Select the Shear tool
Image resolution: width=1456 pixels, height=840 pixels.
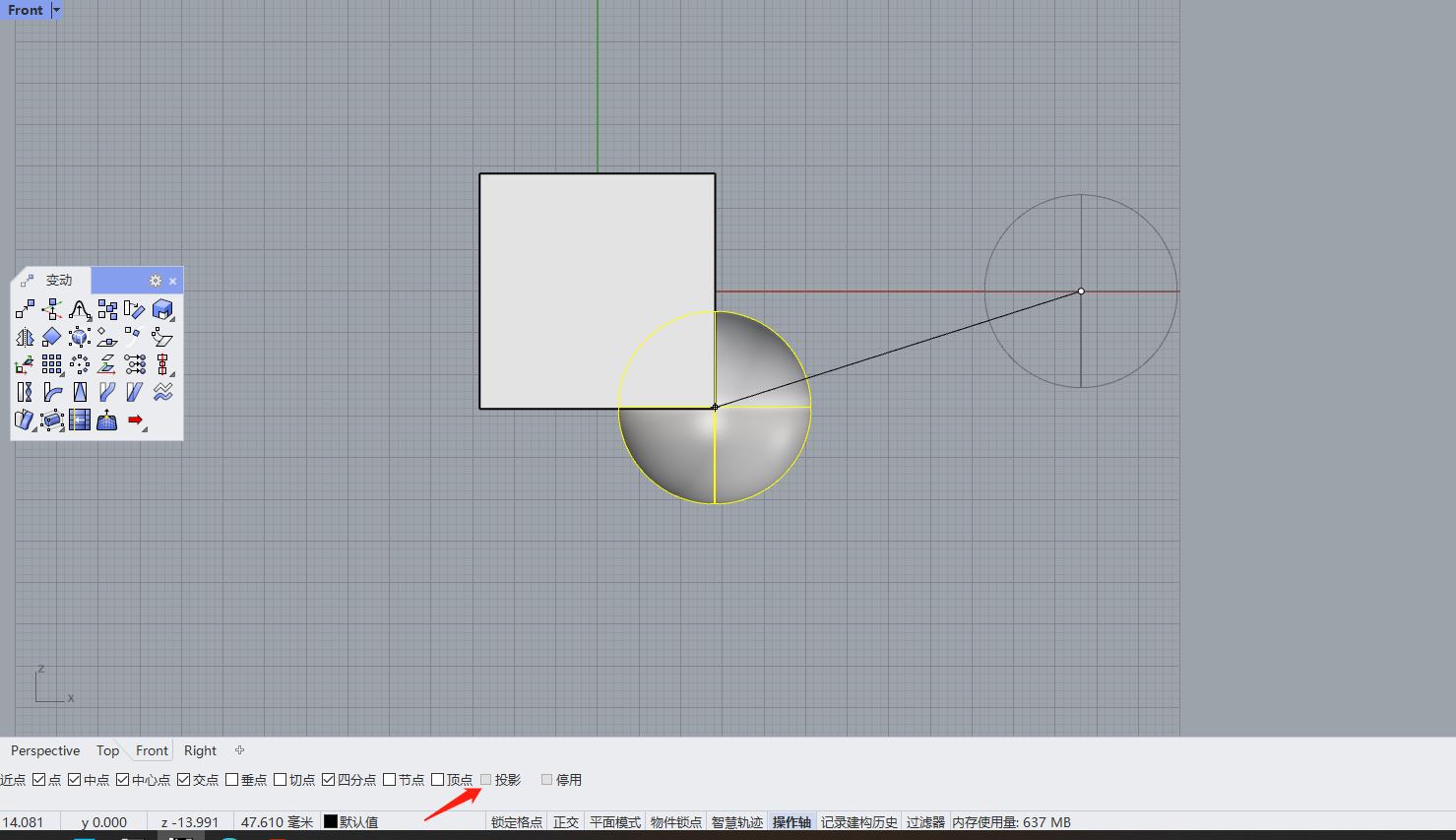135,393
